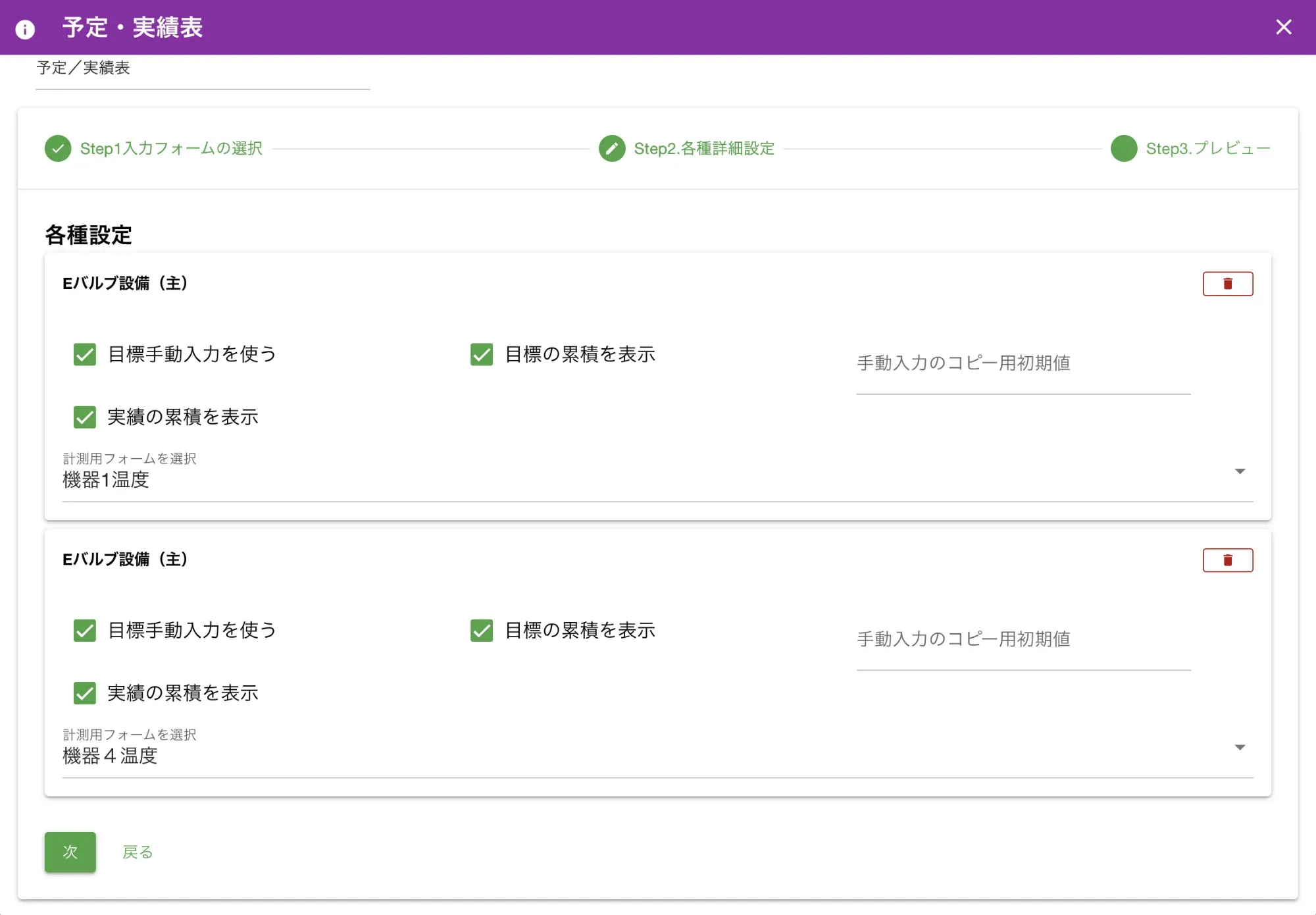This screenshot has width=1316, height=915.
Task: Delete the first Eバルブ設備（主） section via trash icon
Action: point(1228,283)
